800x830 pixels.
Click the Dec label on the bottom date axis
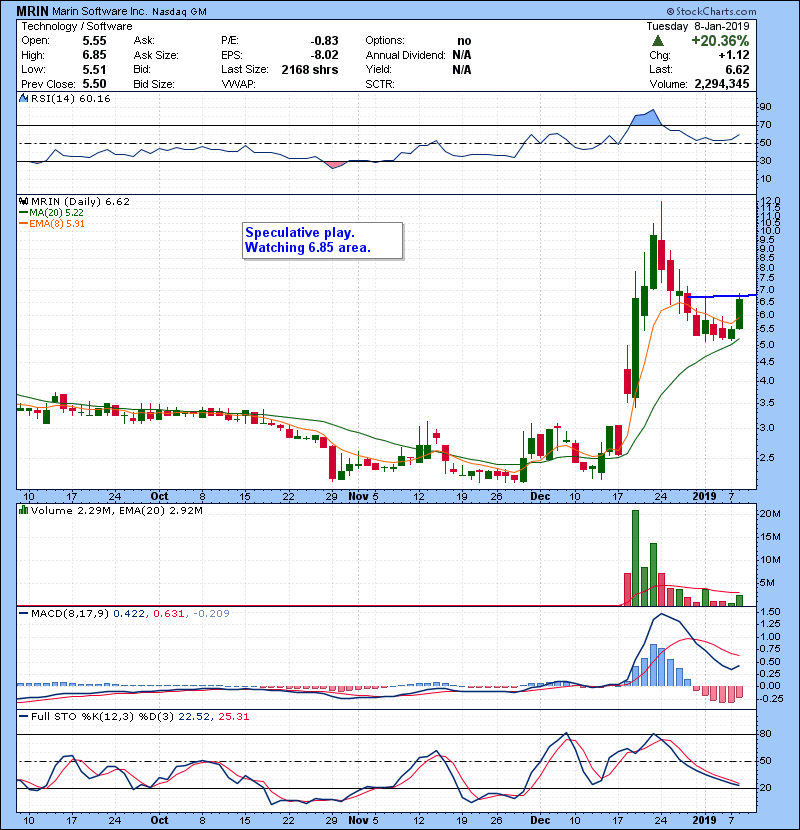540,820
